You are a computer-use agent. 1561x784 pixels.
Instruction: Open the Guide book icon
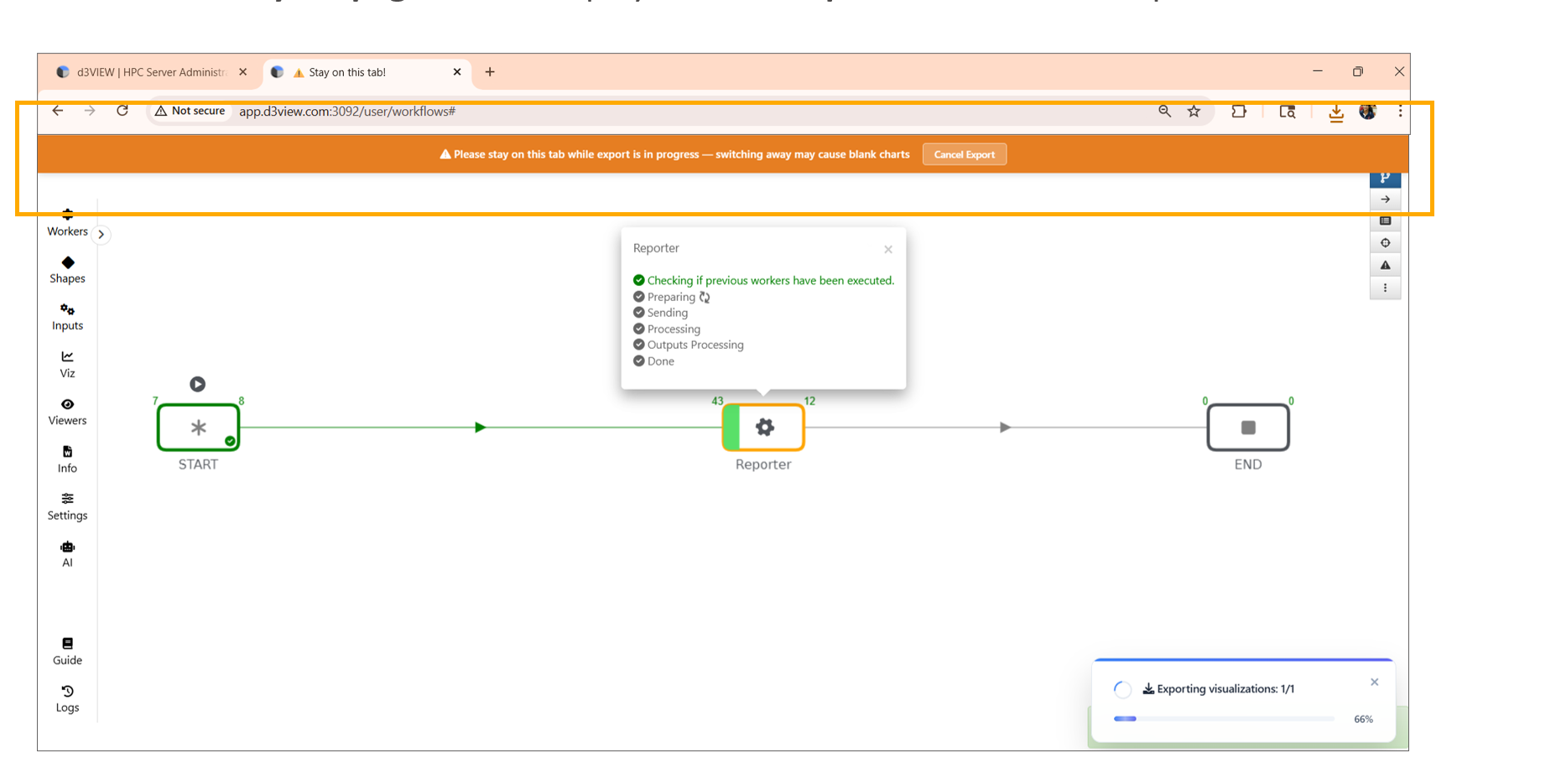click(67, 651)
